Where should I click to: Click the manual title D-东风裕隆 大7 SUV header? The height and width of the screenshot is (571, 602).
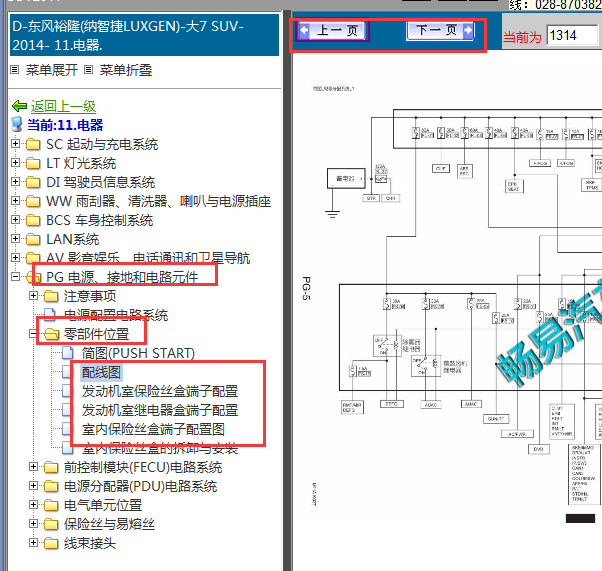click(144, 35)
